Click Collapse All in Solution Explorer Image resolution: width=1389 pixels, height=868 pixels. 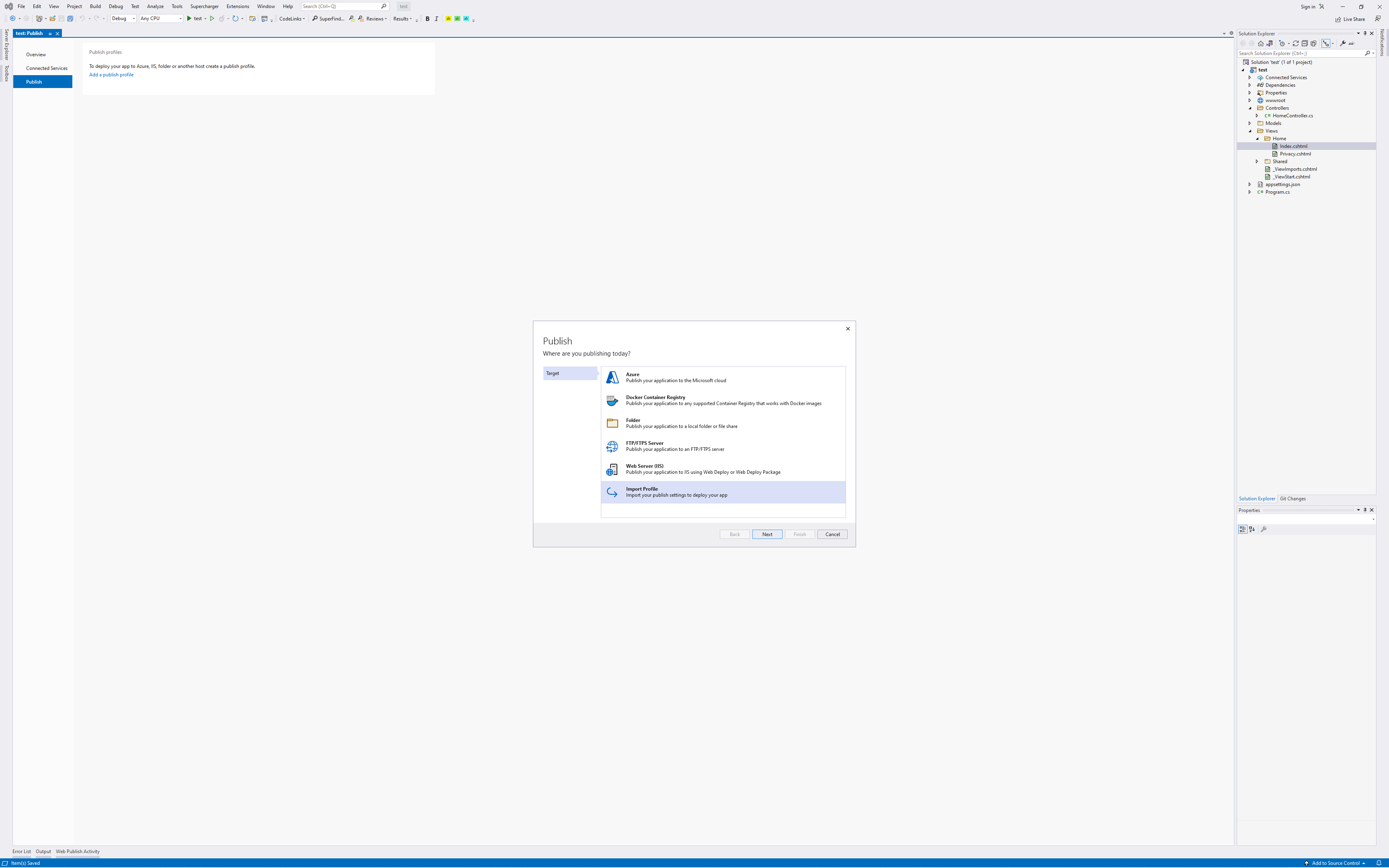pos(1304,44)
